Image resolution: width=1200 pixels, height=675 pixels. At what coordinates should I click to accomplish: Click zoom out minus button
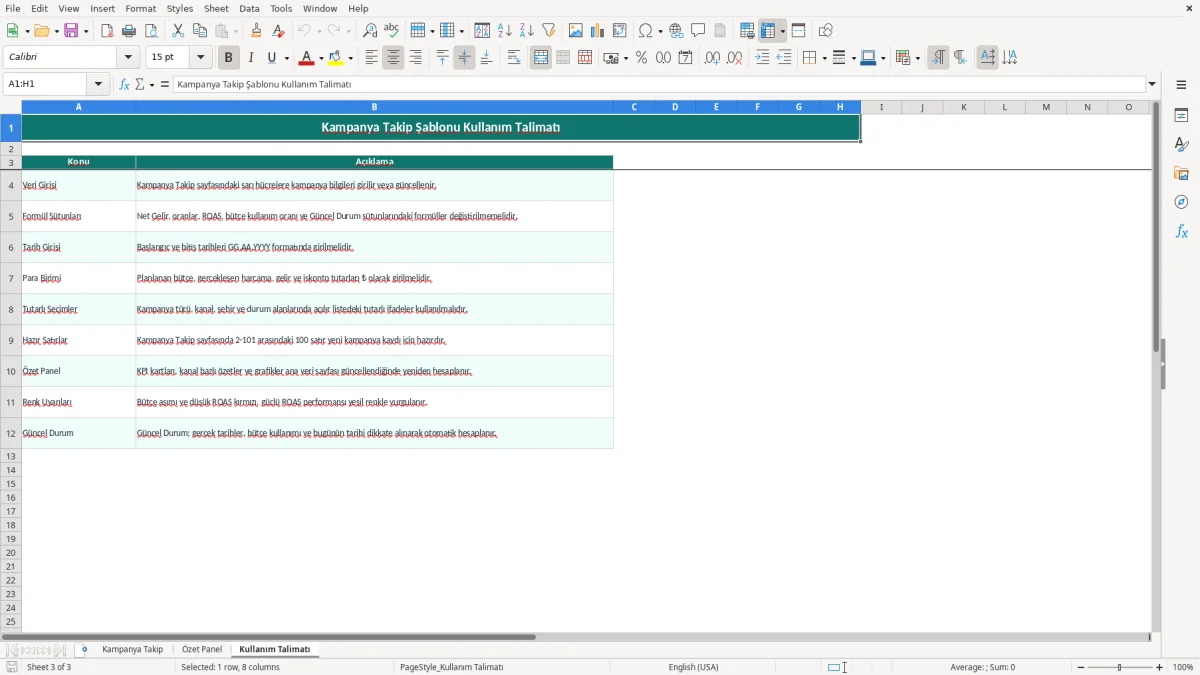click(1079, 667)
